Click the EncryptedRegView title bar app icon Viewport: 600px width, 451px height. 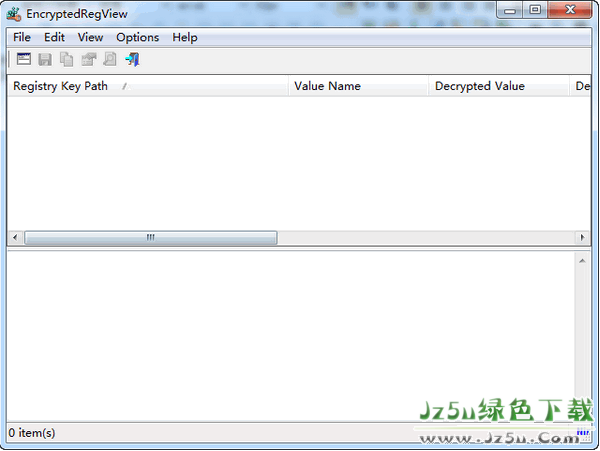coord(14,14)
